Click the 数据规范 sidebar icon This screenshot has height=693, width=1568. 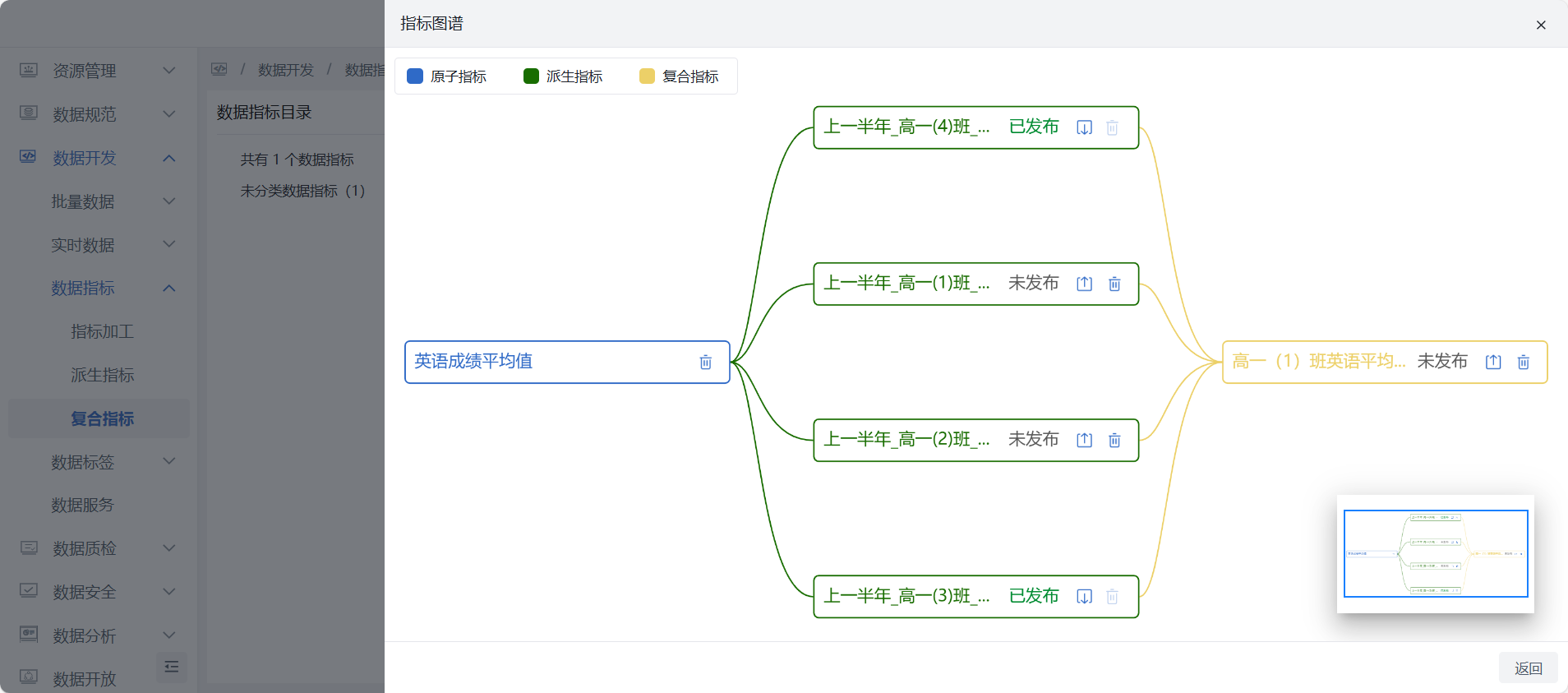point(29,113)
